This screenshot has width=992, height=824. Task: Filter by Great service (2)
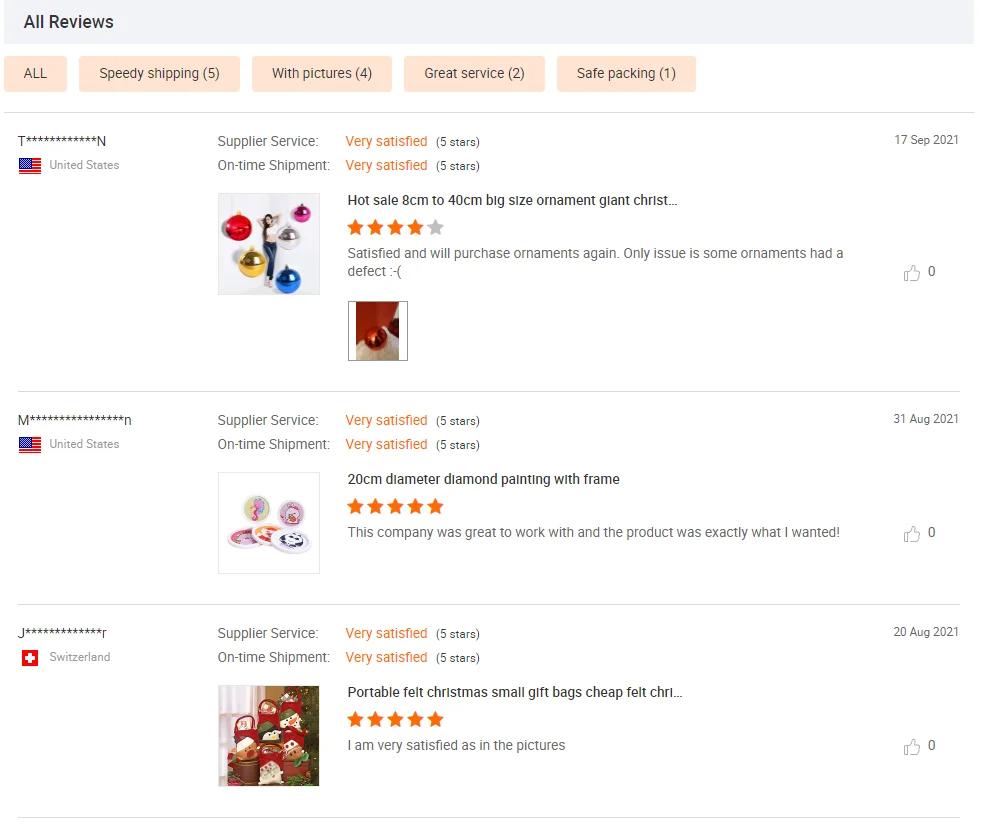(474, 74)
